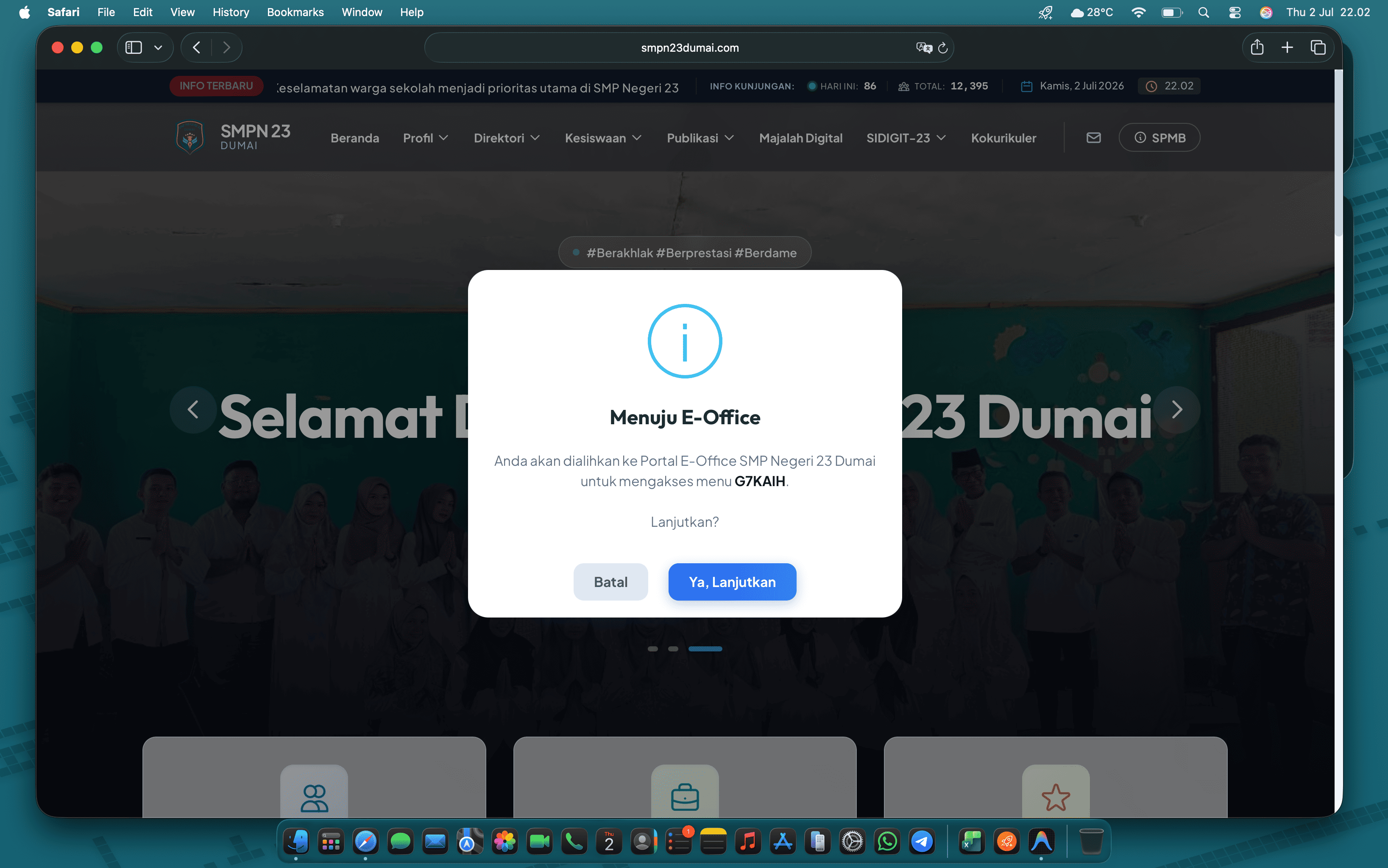Image resolution: width=1388 pixels, height=868 pixels.
Task: Click the rocket icon in the menu bar
Action: tap(1045, 12)
